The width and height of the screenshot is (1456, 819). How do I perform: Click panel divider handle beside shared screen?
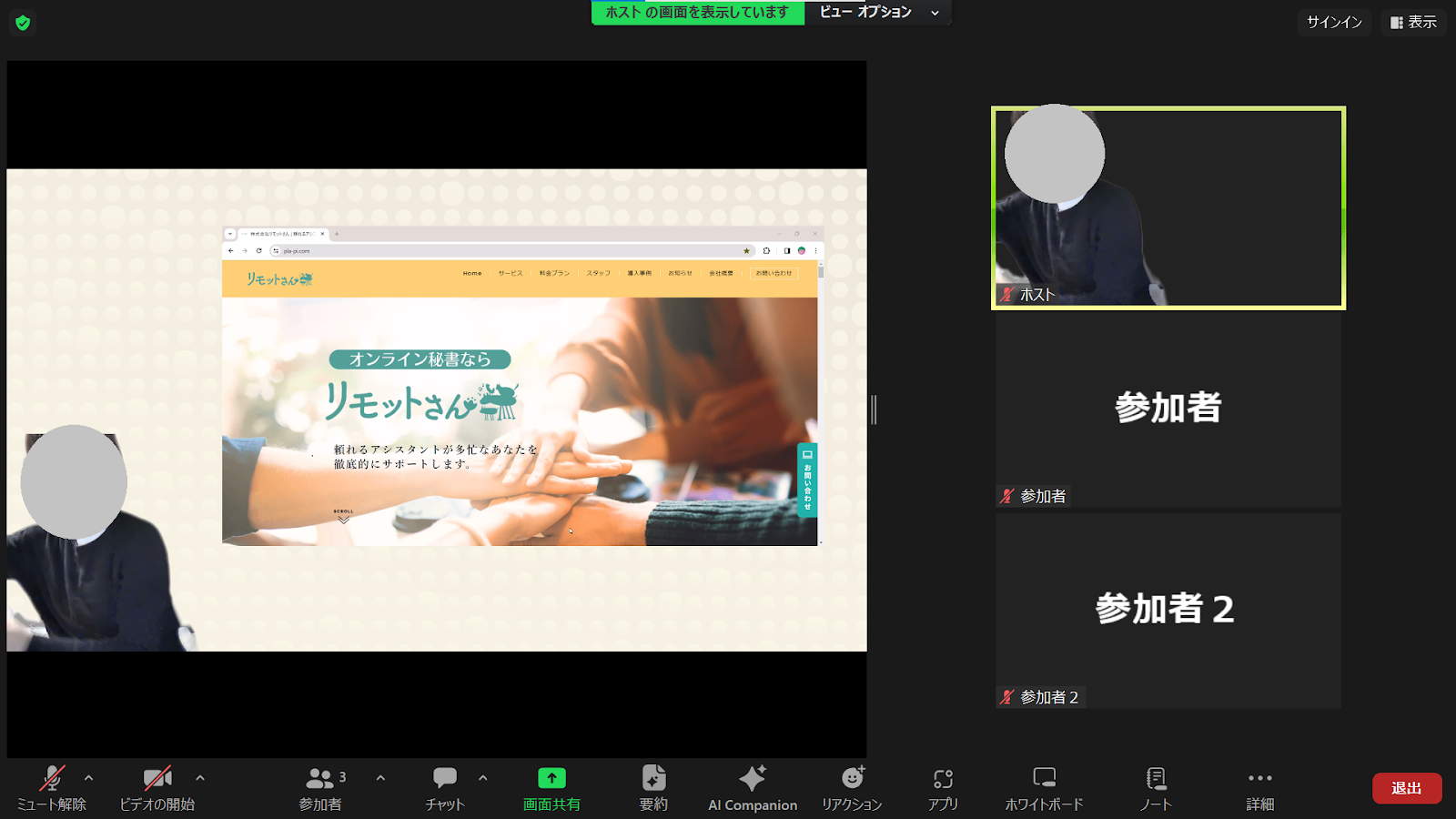[874, 409]
